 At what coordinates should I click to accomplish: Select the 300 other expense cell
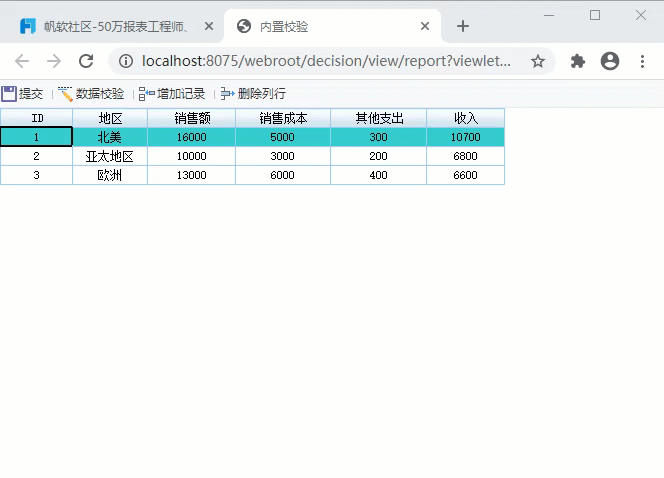tap(379, 137)
